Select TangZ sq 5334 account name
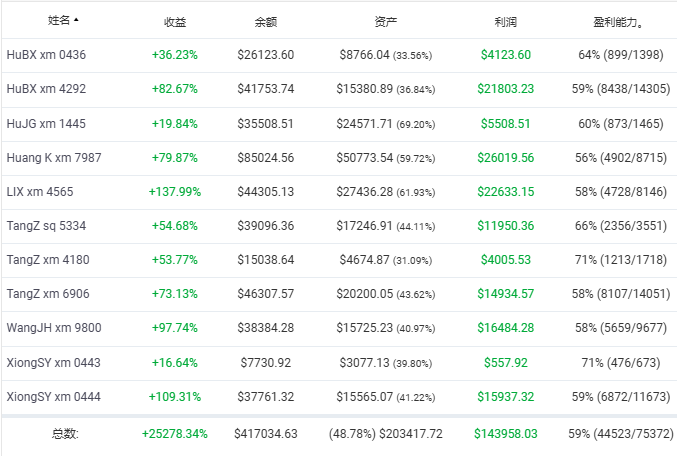Viewport: 677px width, 456px height. pos(46,226)
